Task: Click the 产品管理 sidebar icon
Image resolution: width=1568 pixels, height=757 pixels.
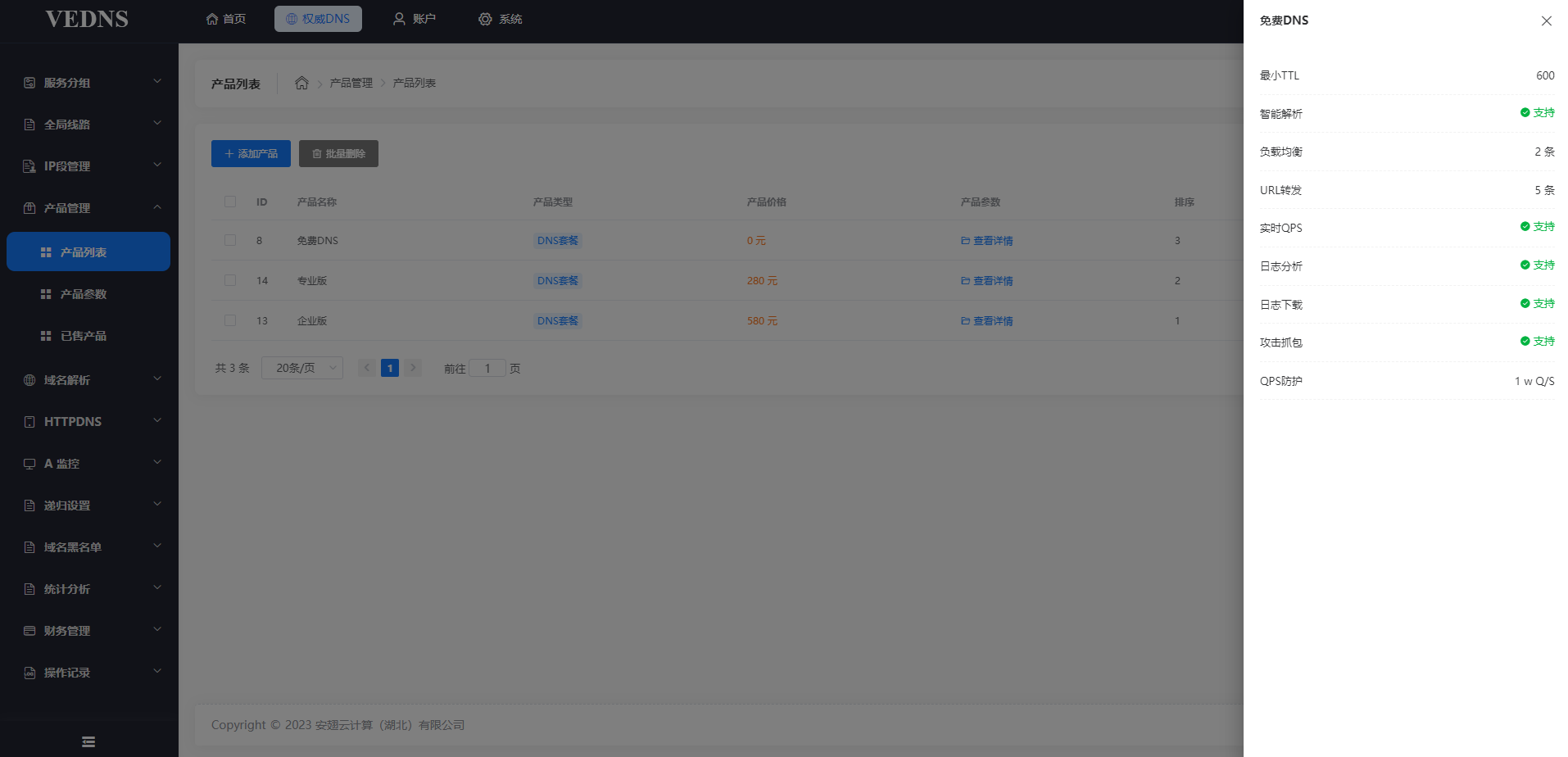Action: coord(29,208)
